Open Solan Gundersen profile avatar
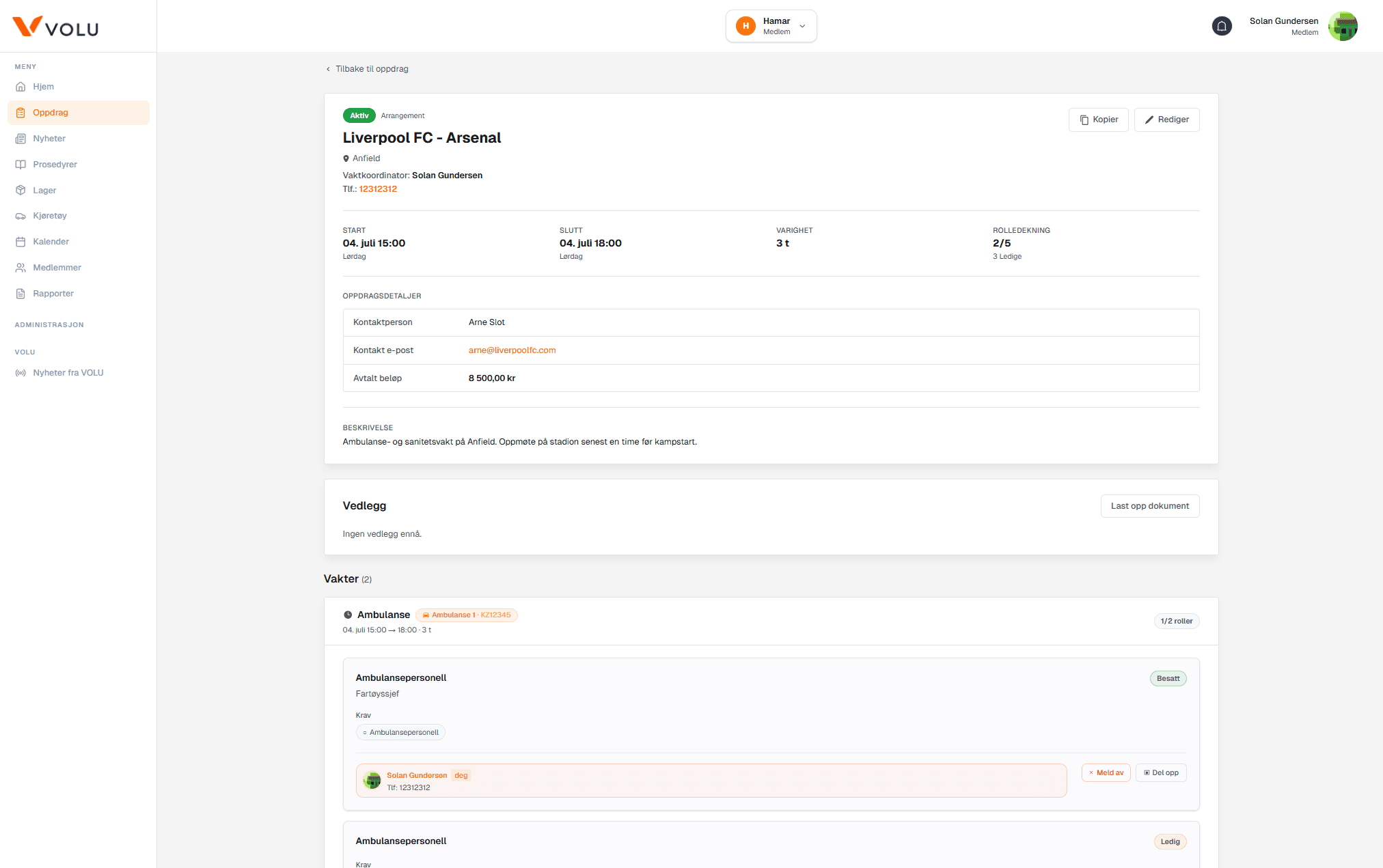 click(1343, 26)
